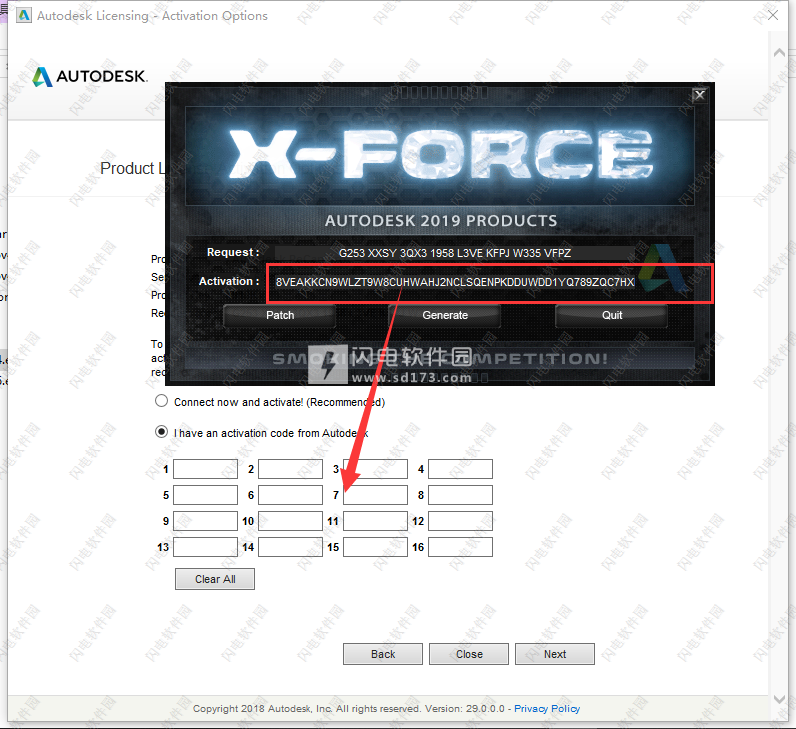This screenshot has height=729, width=796.
Task: Select I have an activation code radio button
Action: click(161, 432)
